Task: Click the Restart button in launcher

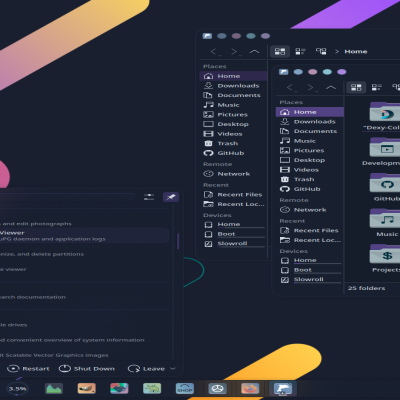Action: [x=28, y=369]
